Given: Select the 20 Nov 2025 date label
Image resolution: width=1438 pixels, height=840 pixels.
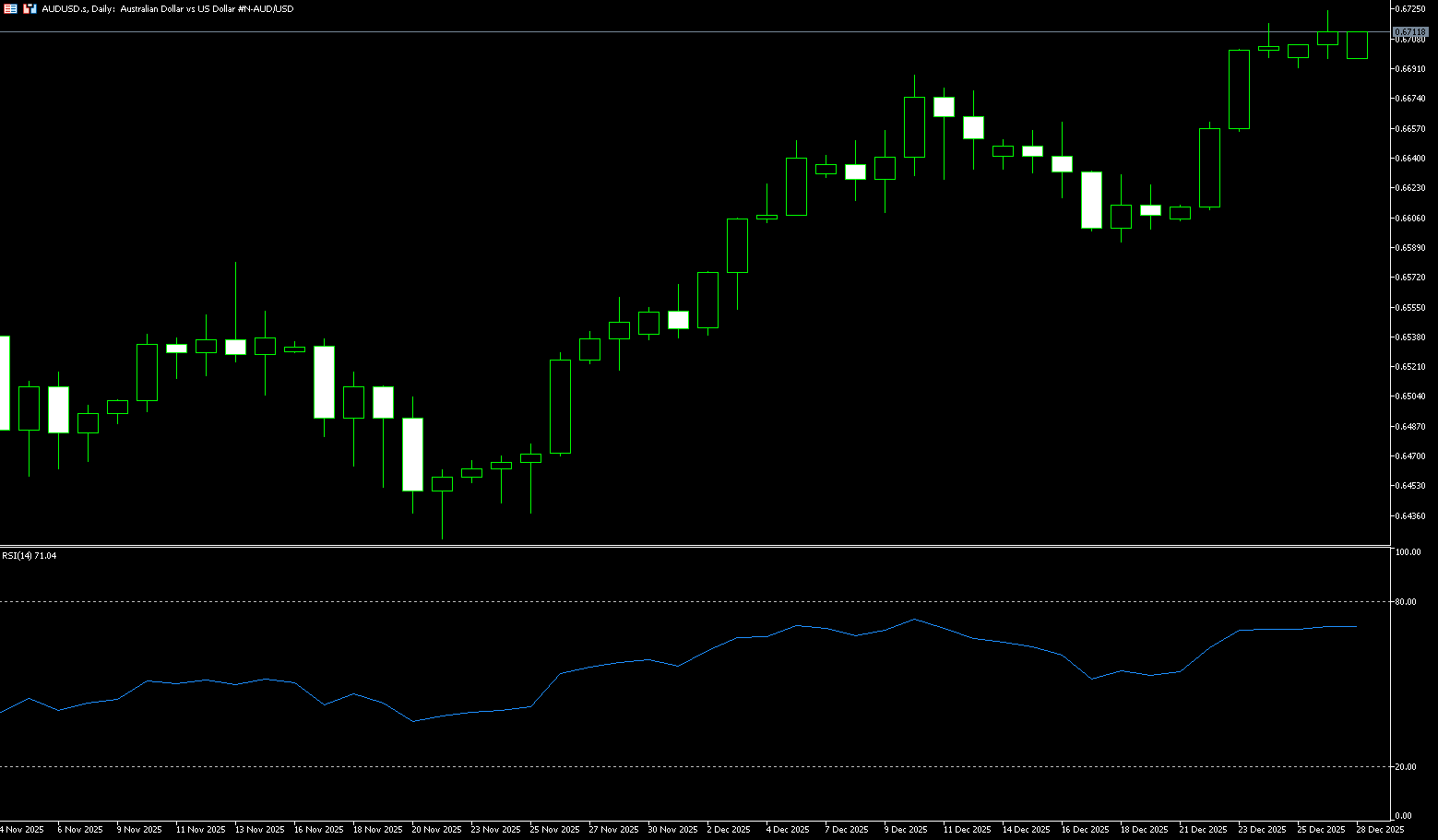Looking at the screenshot, I should click(x=435, y=830).
